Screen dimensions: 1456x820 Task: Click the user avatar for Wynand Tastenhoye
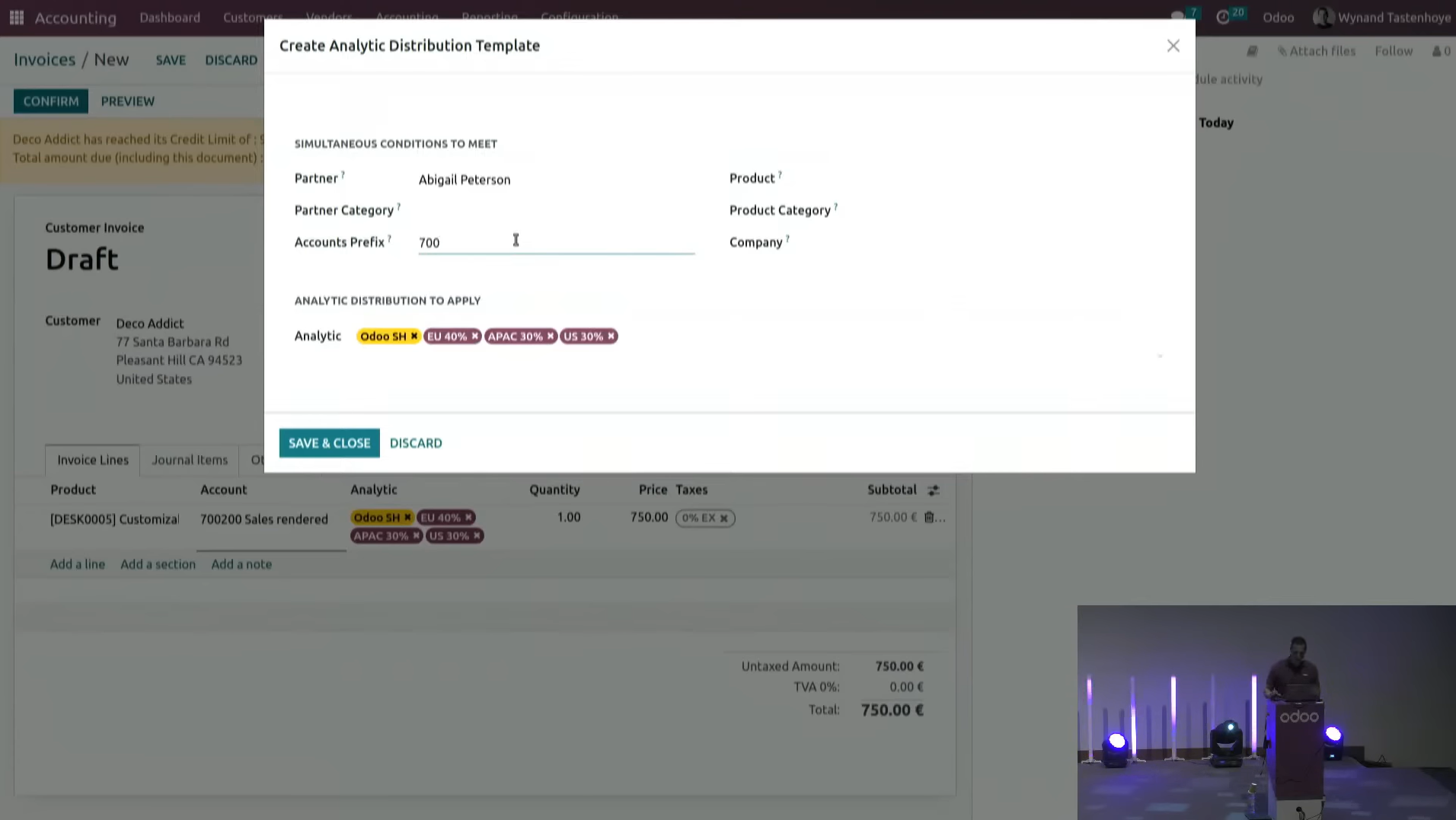(x=1323, y=17)
